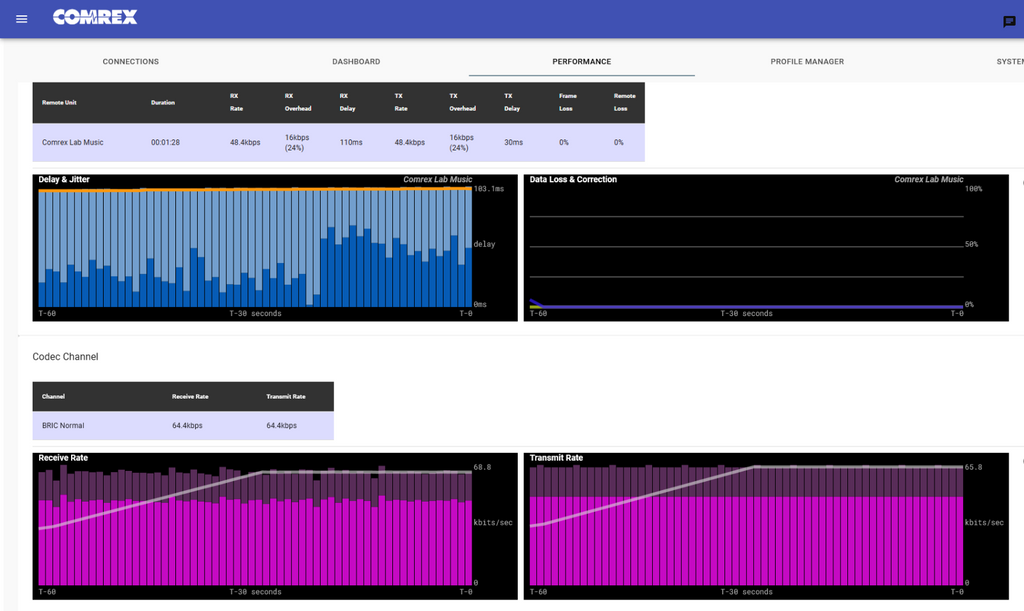Open the Dashboard tab

pyautogui.click(x=356, y=62)
